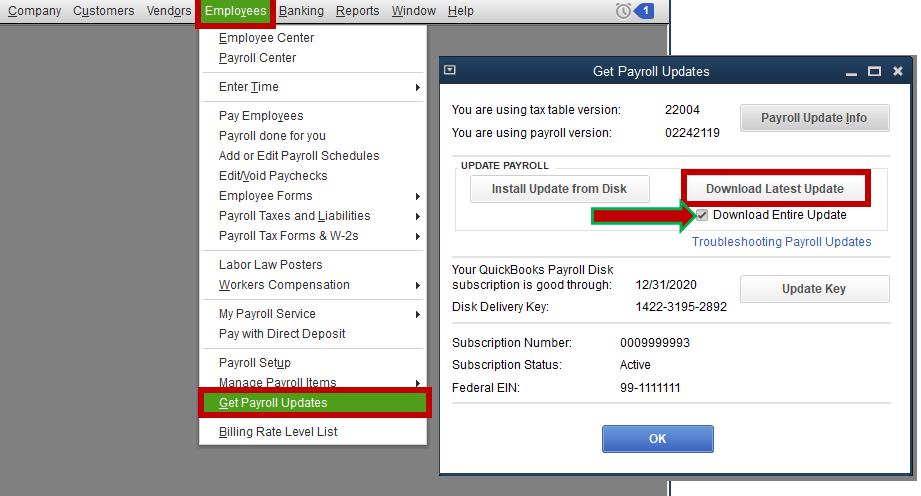Open the Window menu
The image size is (921, 496).
click(x=414, y=11)
